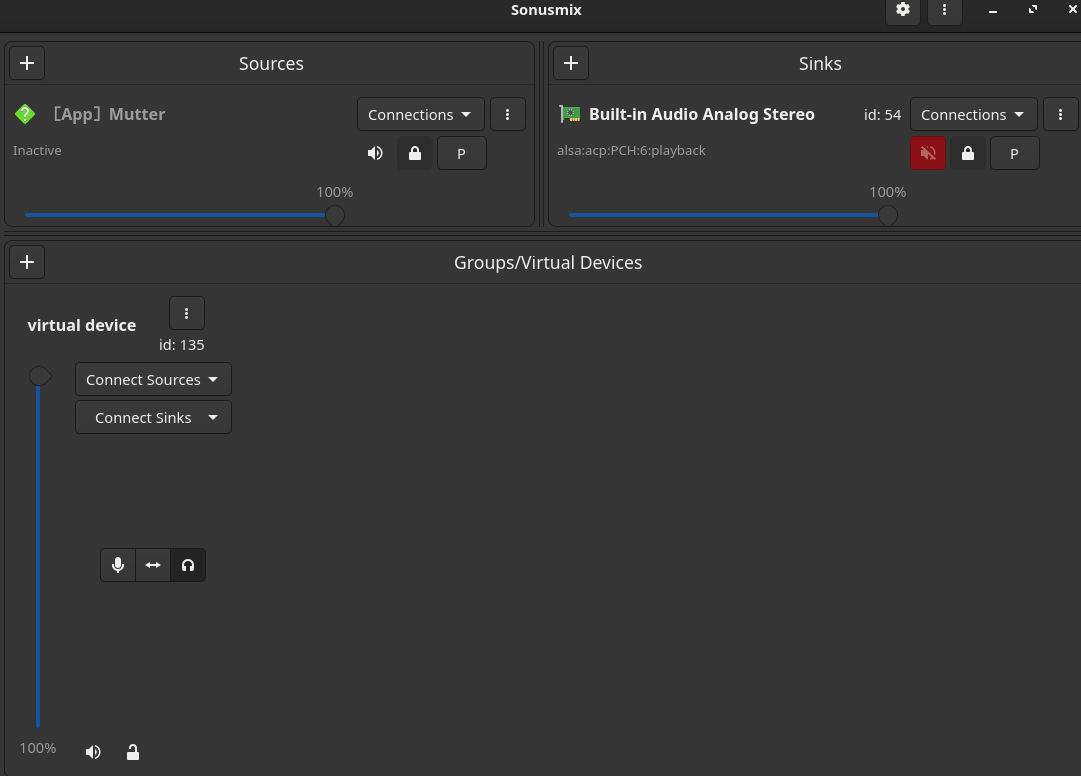Viewport: 1081px width, 776px height.
Task: Toggle the Mutter primary P button
Action: pos(461,153)
